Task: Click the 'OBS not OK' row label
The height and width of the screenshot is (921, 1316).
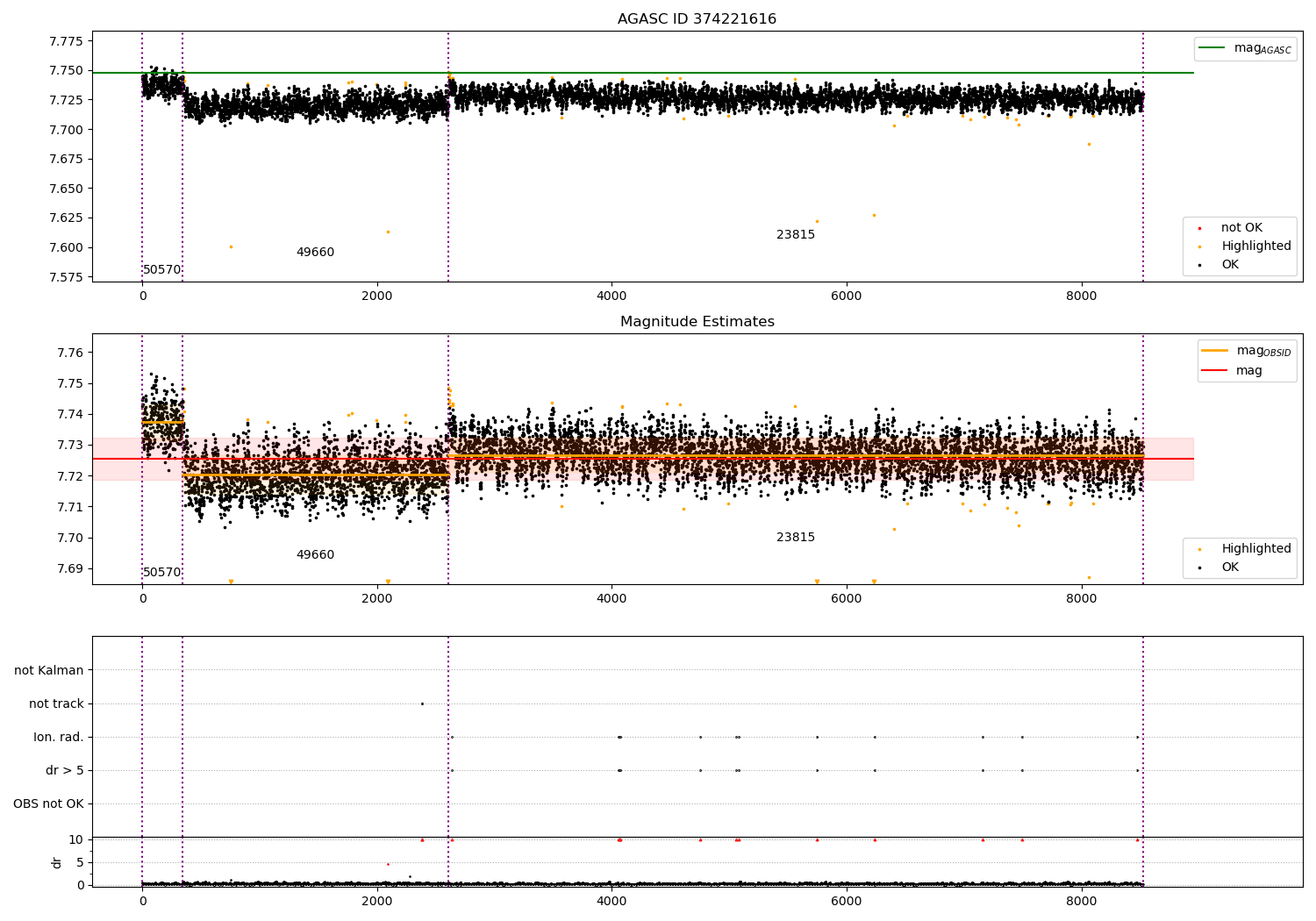Action: point(48,803)
